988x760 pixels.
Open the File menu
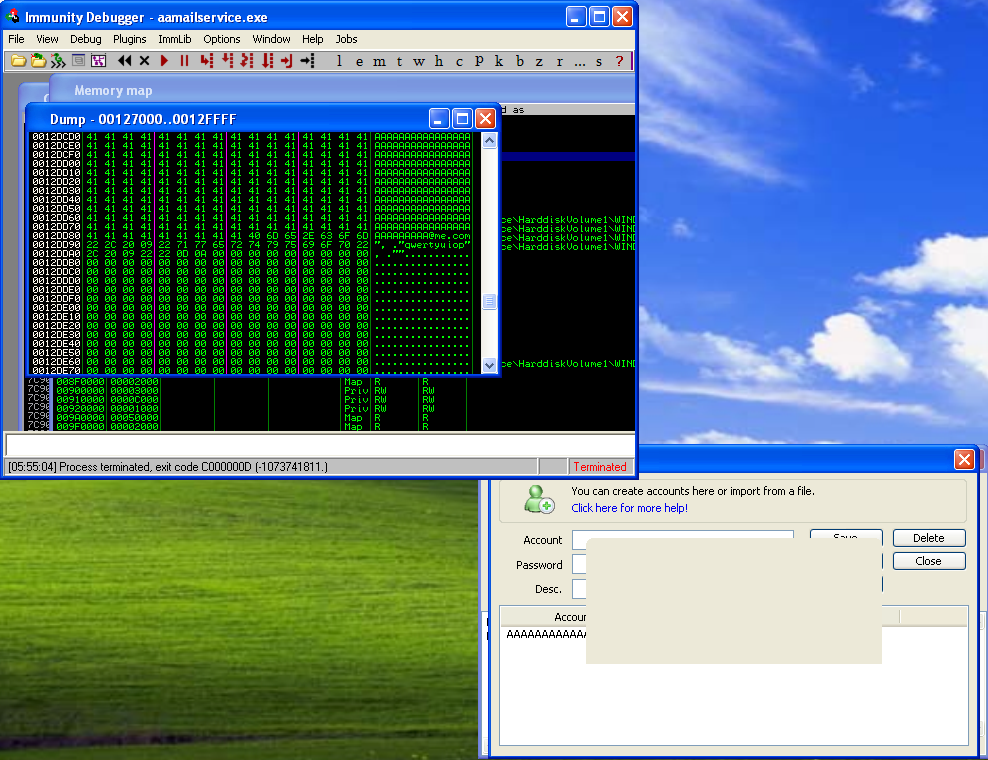coord(16,39)
